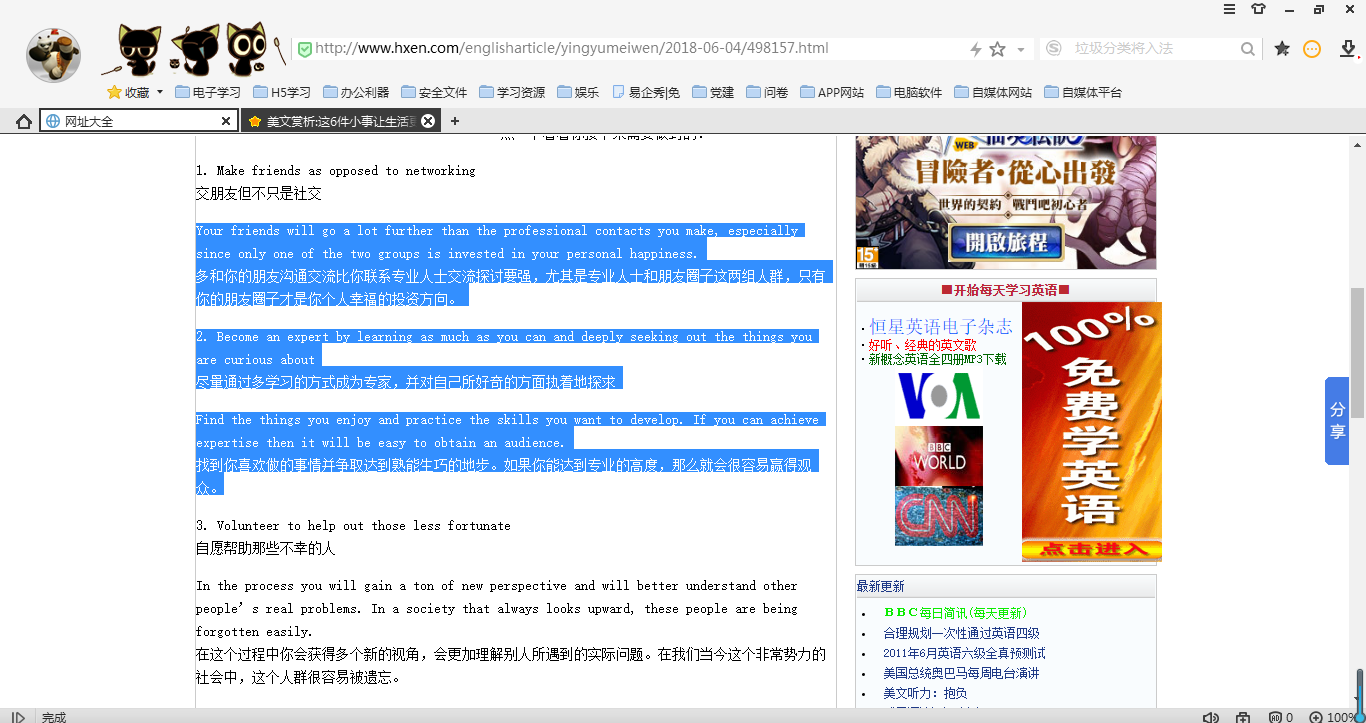Open the 电子学习 bookmark folder
Viewport: 1366px width, 723px height.
pos(208,92)
